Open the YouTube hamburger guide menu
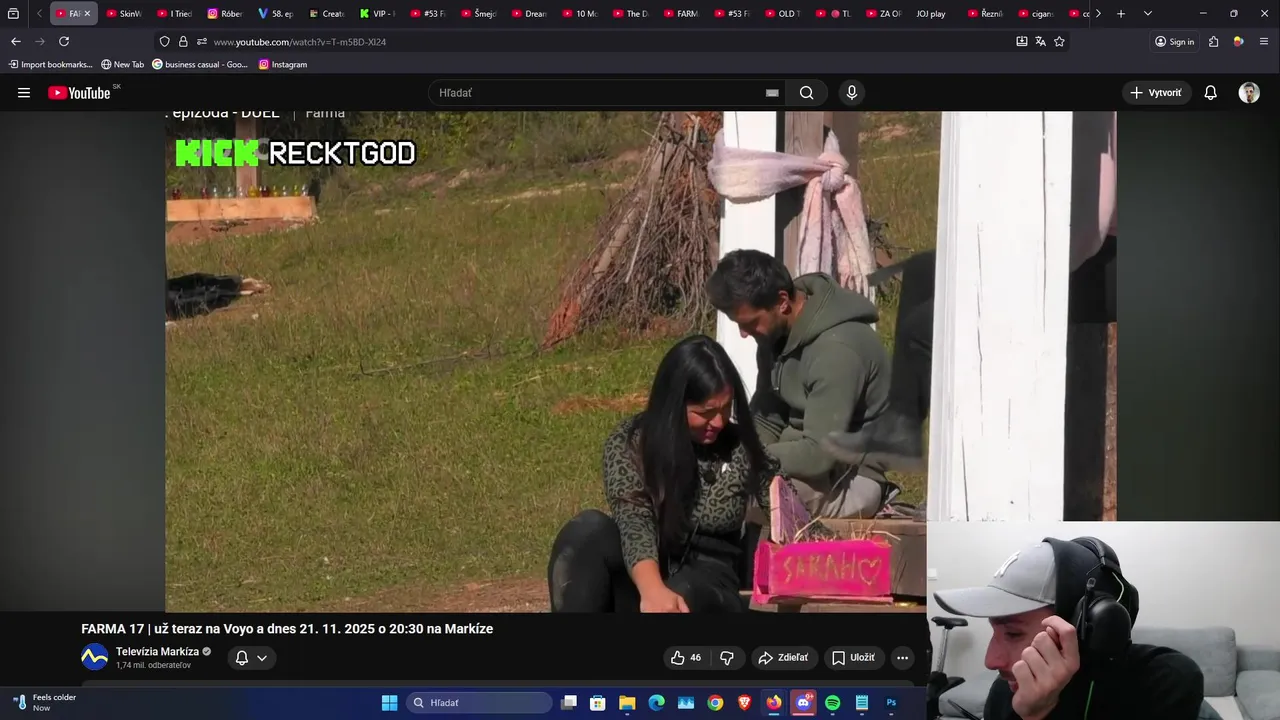Image resolution: width=1280 pixels, height=720 pixels. click(x=24, y=93)
